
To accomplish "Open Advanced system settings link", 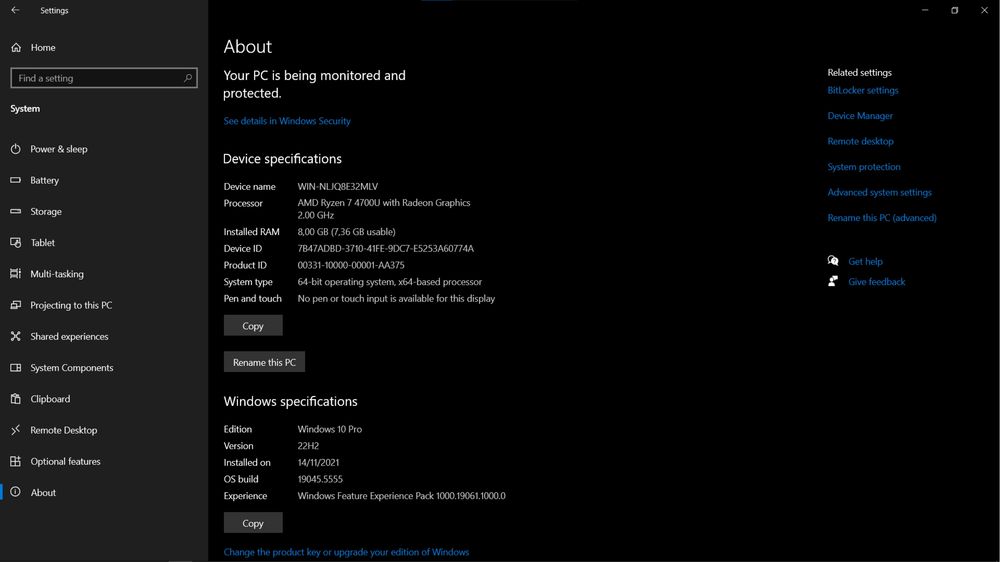I will [x=879, y=192].
